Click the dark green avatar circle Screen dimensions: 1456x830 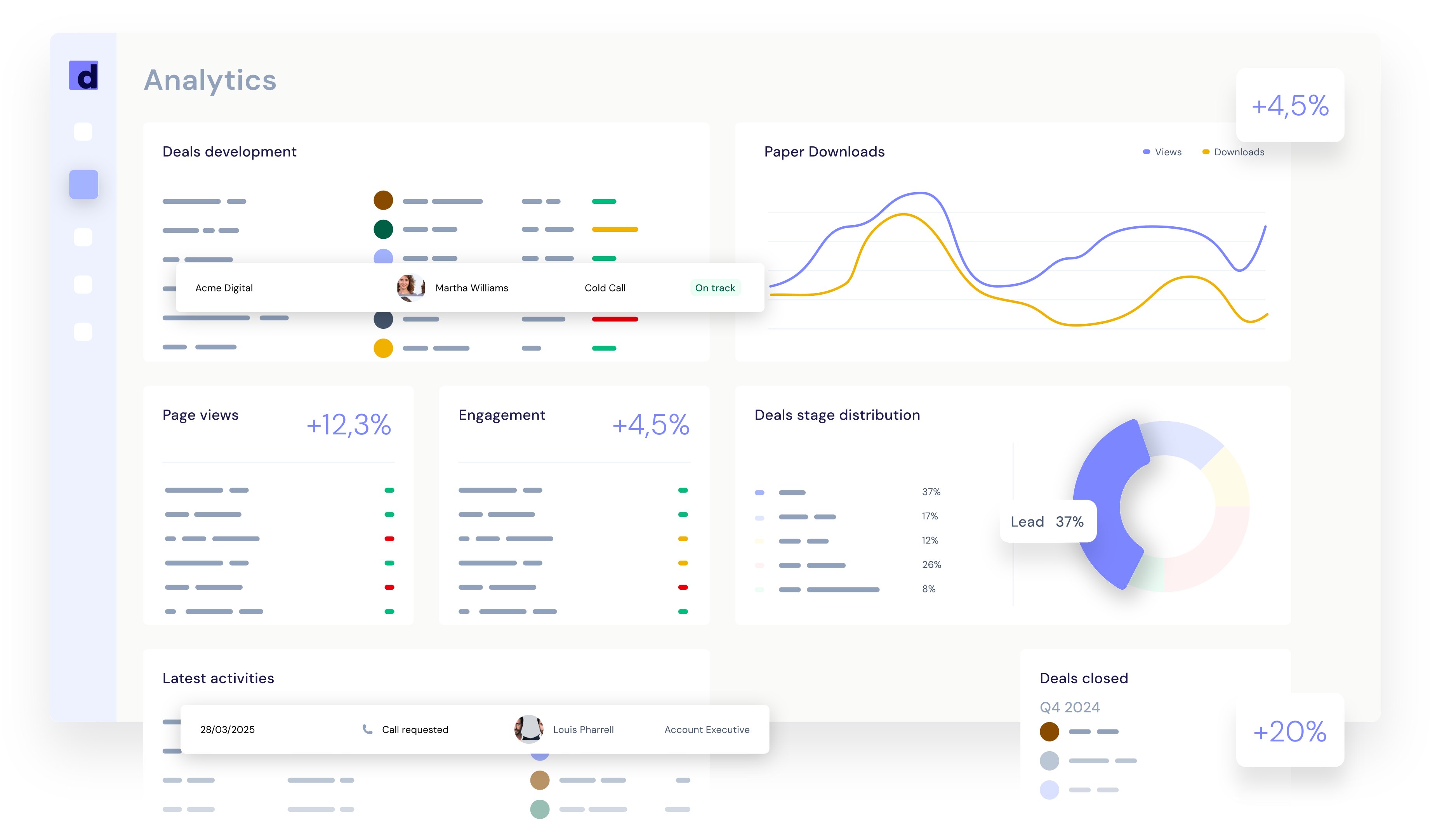[x=383, y=229]
